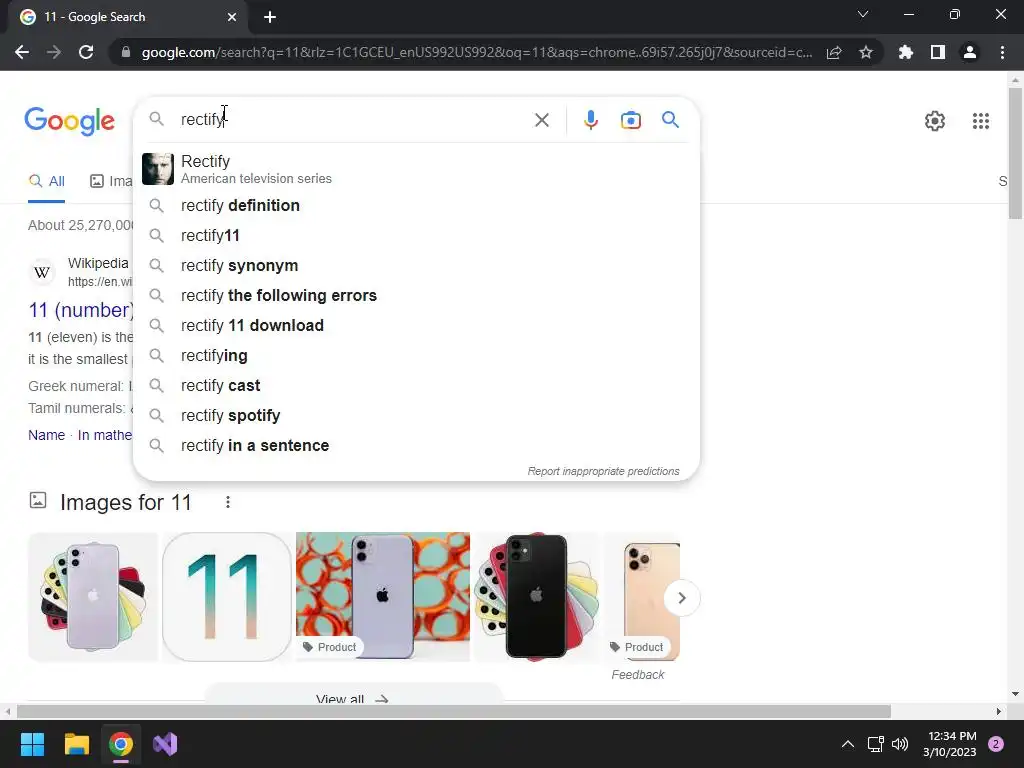Clear the search box text
This screenshot has height=768, width=1024.
541,120
